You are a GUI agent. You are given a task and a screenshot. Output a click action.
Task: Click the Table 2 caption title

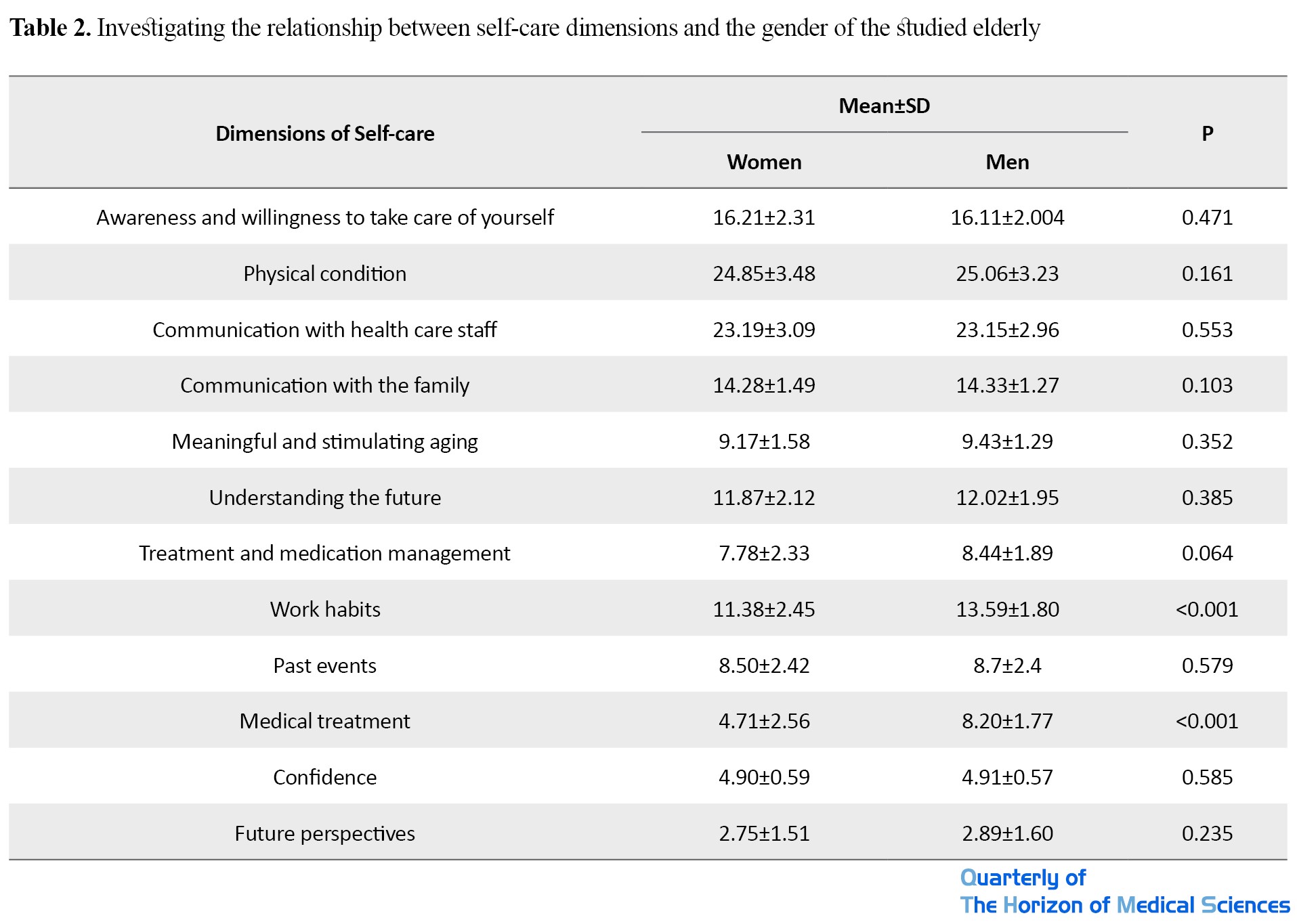pyautogui.click(x=524, y=28)
